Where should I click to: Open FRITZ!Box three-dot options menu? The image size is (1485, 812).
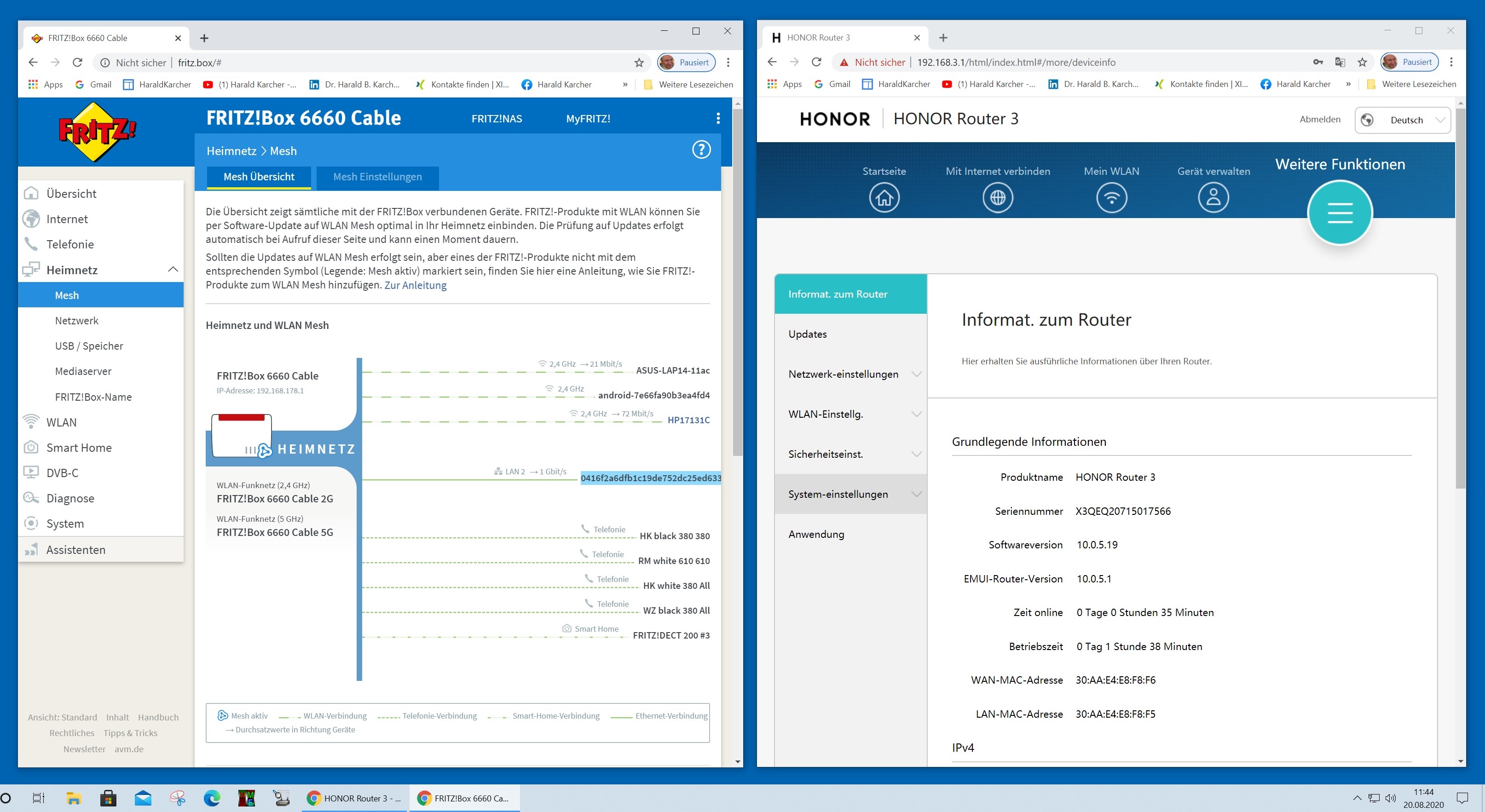pos(718,118)
